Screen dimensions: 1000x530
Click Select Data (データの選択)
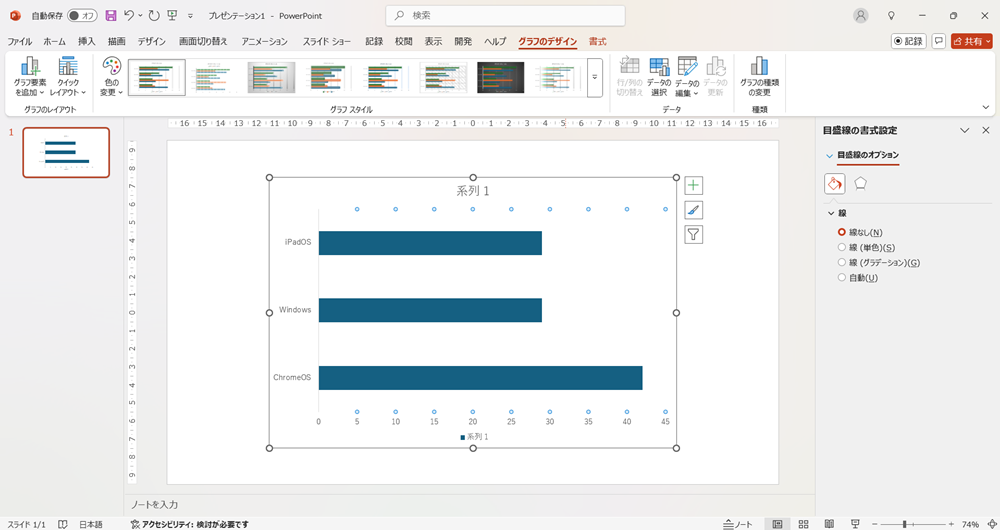pos(659,77)
